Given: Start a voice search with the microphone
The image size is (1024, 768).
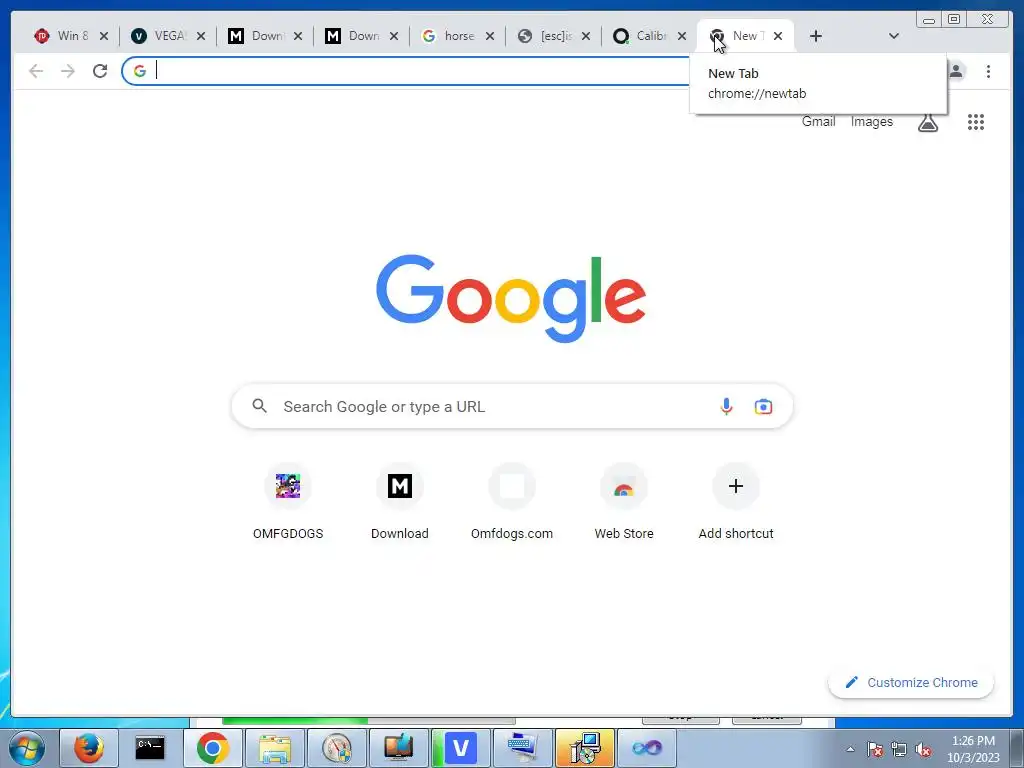Looking at the screenshot, I should [726, 406].
